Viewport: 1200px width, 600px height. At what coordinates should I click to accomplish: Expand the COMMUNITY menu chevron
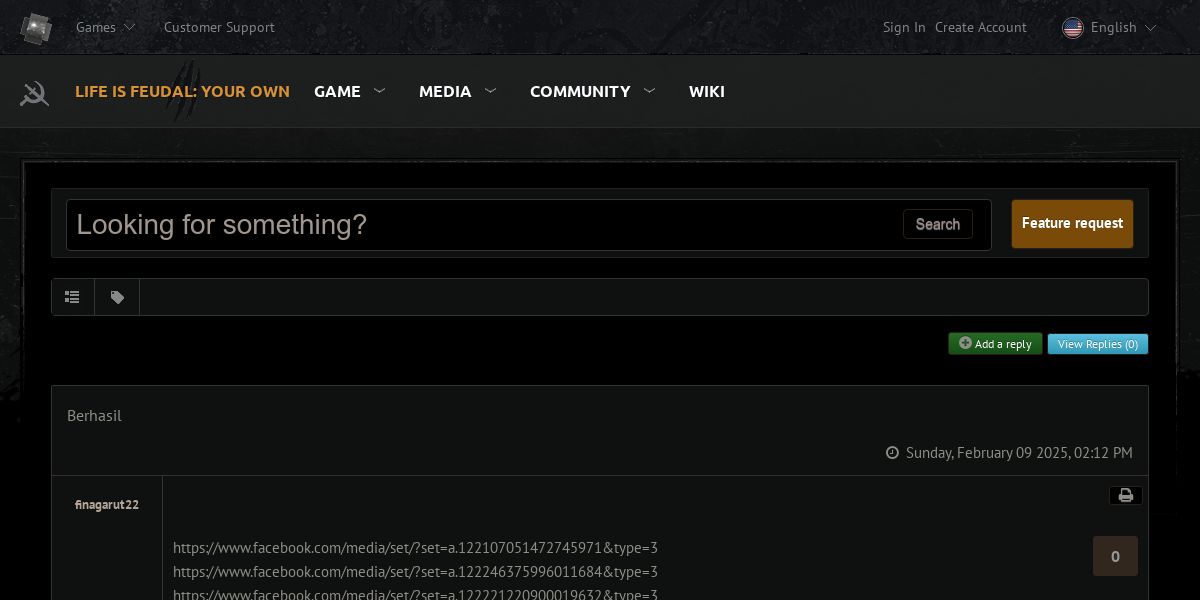click(649, 90)
